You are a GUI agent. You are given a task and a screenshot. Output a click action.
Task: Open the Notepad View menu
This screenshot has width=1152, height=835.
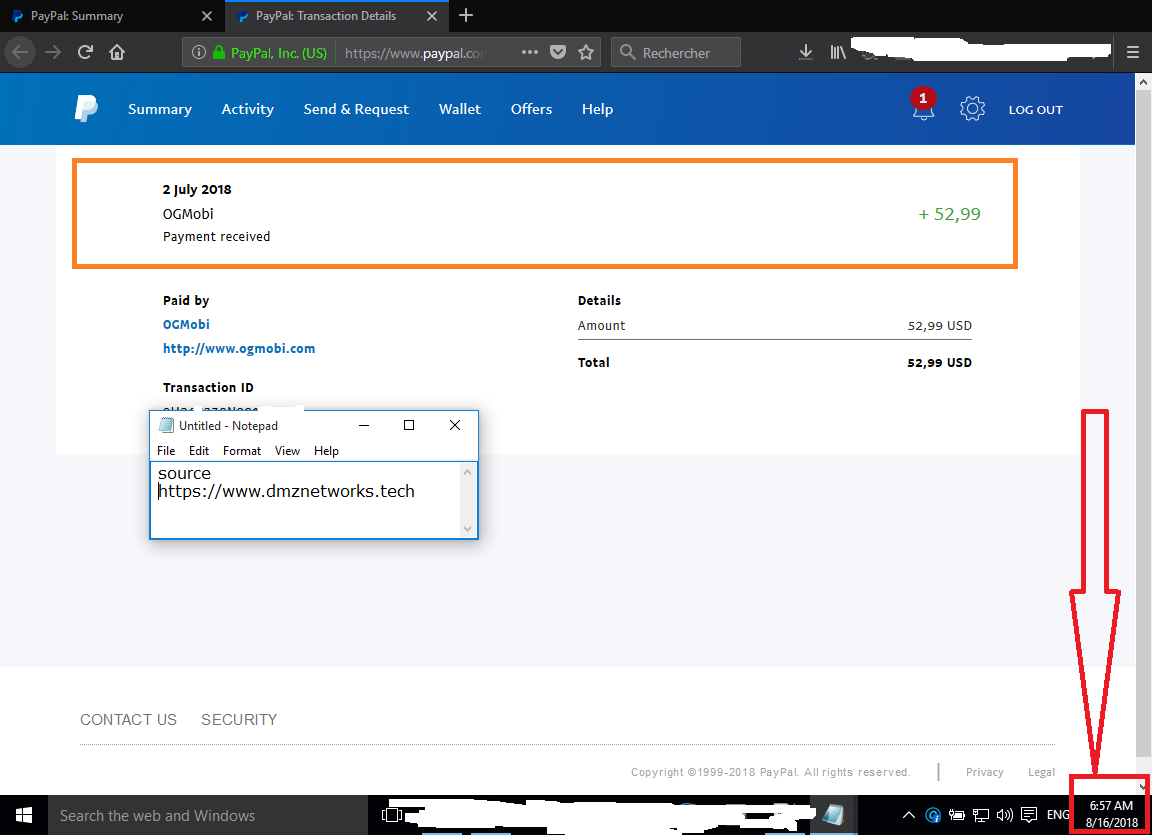click(x=287, y=451)
